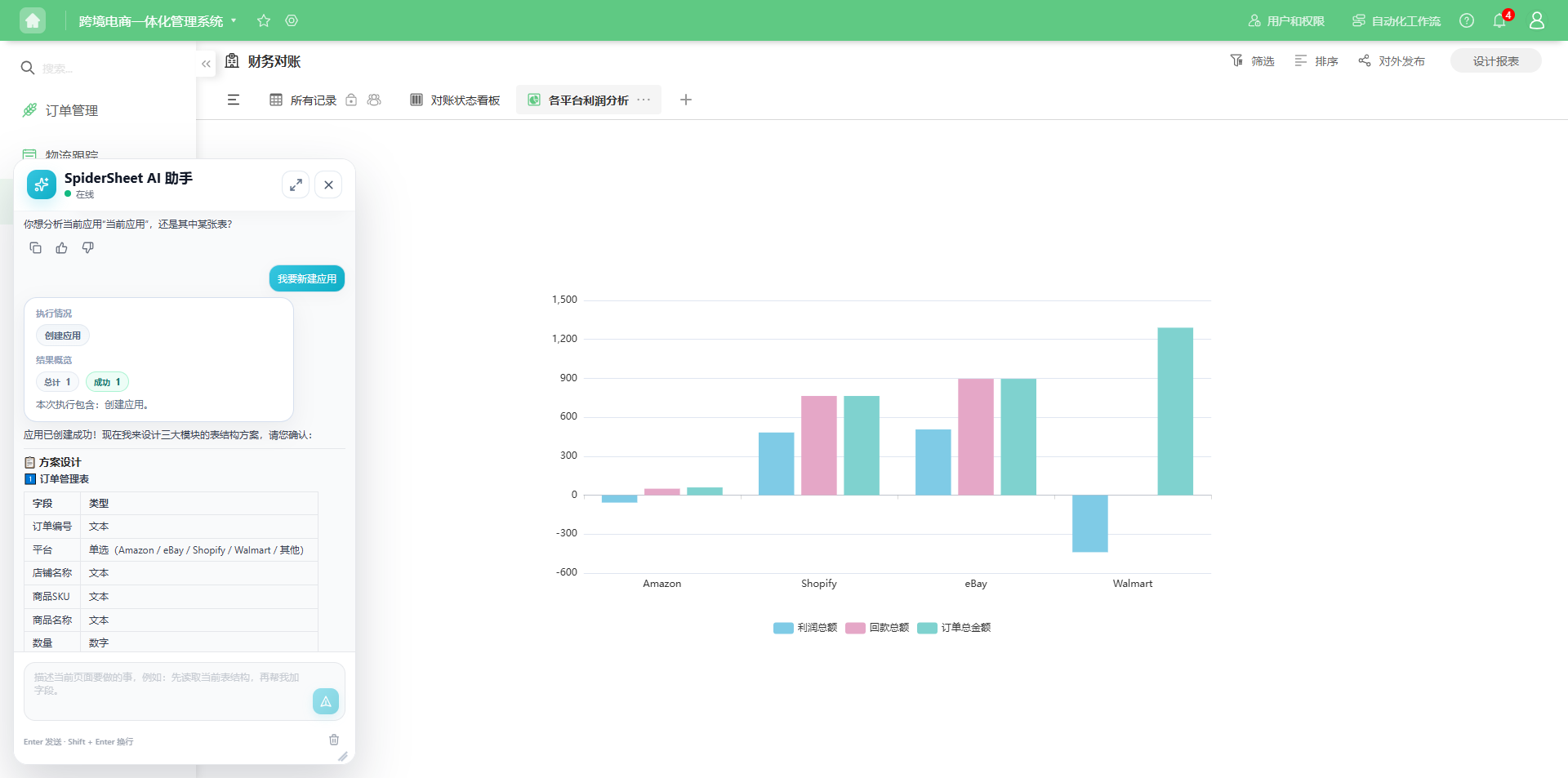This screenshot has width=1568, height=778.
Task: Click the 平台 options cell listing Amazon
Action: [199, 550]
